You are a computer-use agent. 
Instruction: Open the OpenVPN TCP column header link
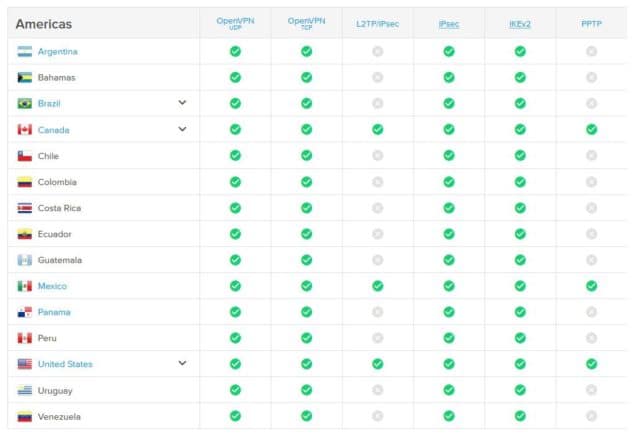pos(307,23)
